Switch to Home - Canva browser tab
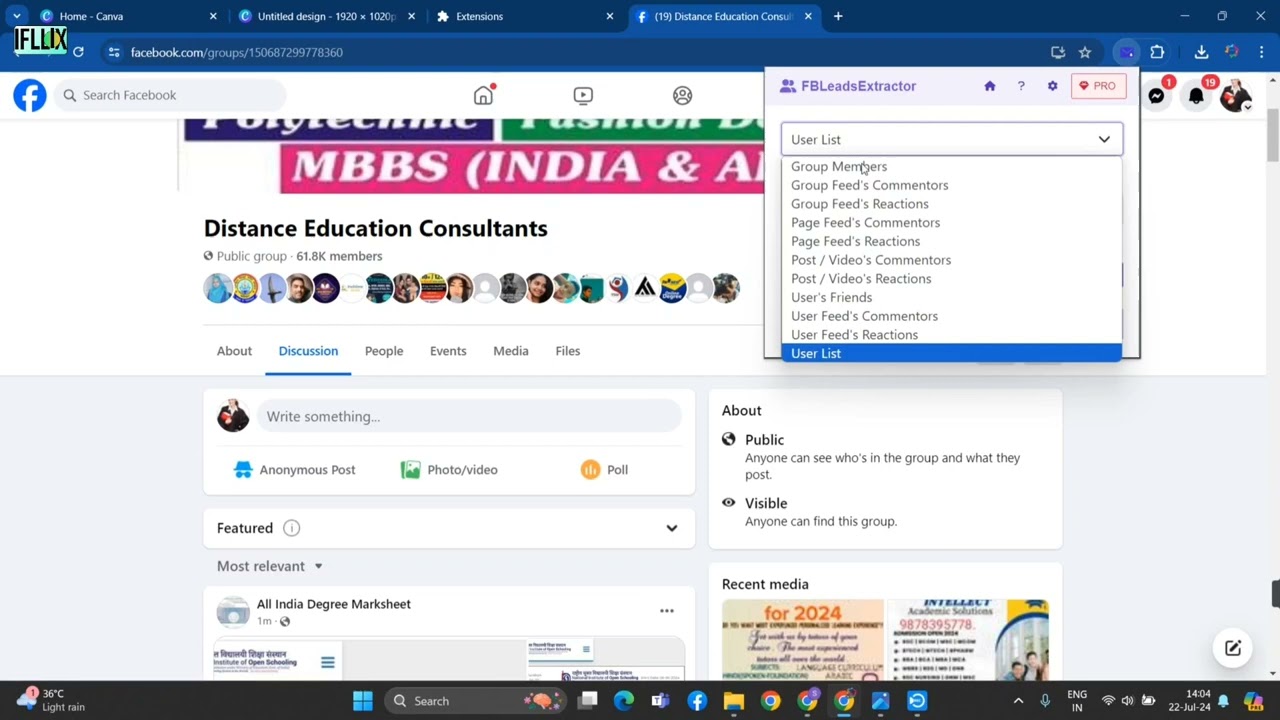 [127, 16]
